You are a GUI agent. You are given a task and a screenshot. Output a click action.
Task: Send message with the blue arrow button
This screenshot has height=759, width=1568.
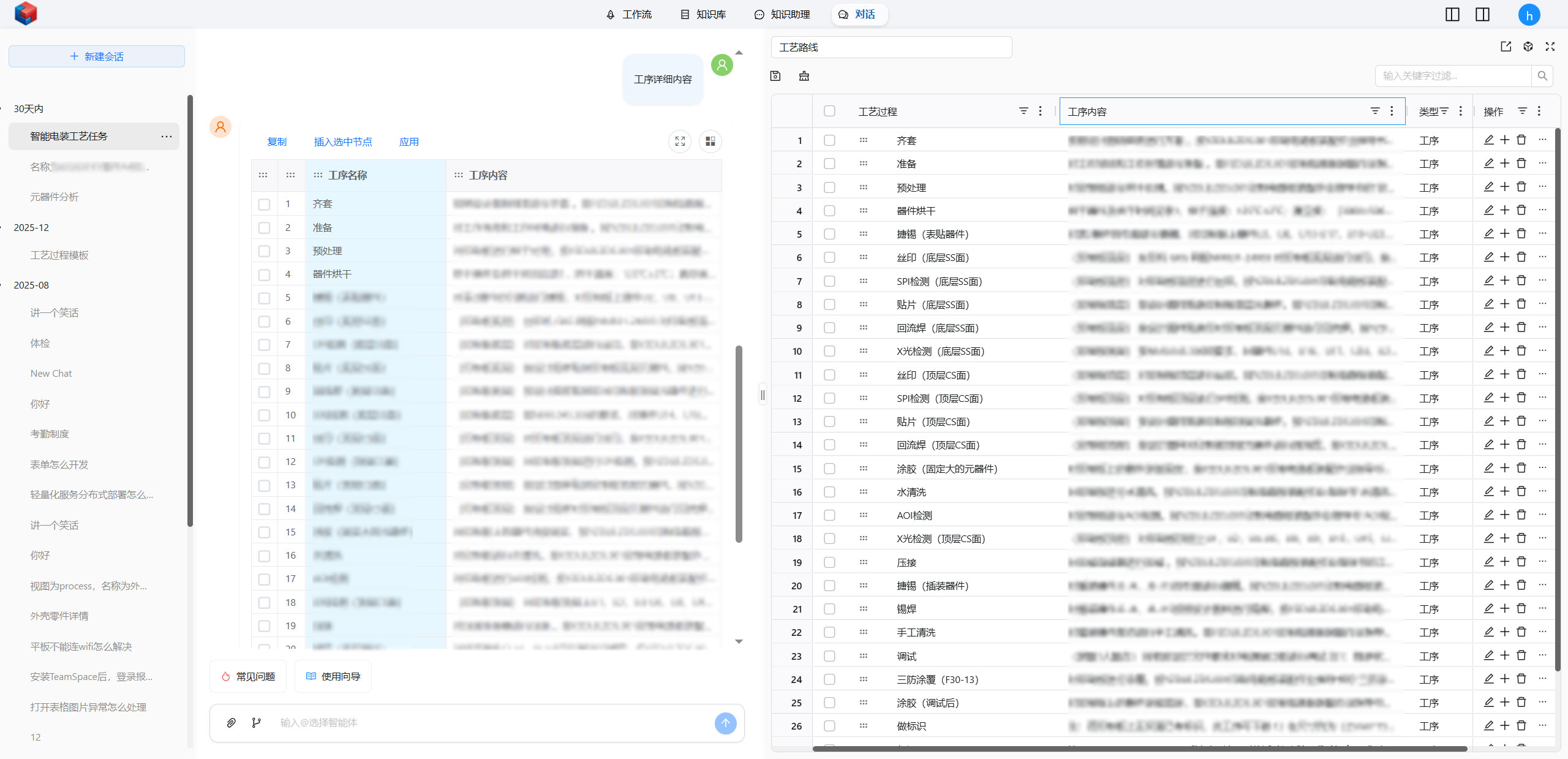725,723
